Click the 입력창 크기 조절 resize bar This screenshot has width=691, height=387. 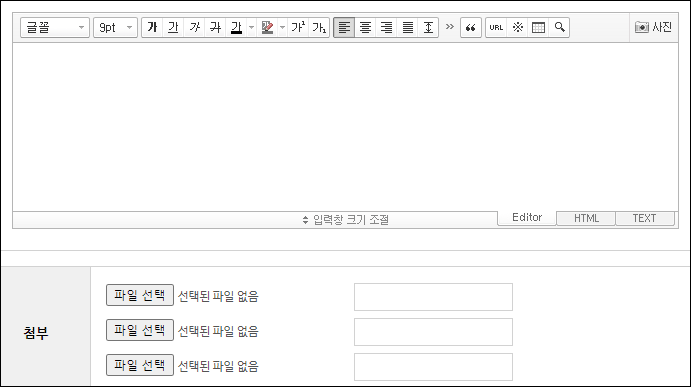tap(255, 220)
